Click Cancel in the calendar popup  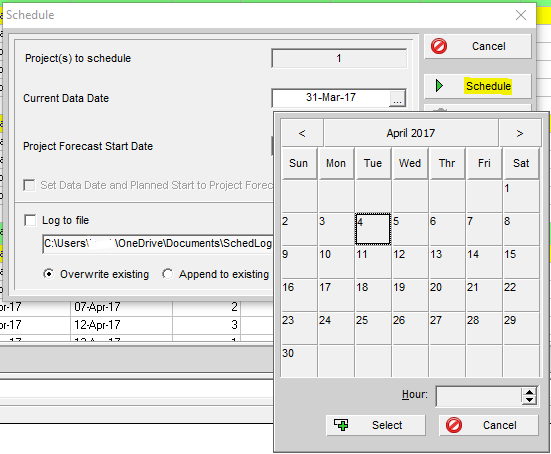[x=489, y=425]
